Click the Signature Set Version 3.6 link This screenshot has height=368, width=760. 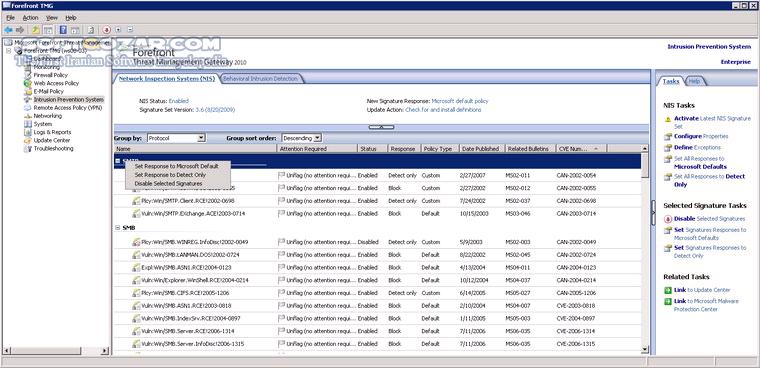(215, 110)
